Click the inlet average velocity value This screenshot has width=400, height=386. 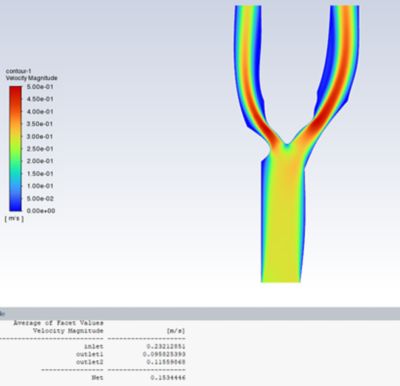click(166, 347)
